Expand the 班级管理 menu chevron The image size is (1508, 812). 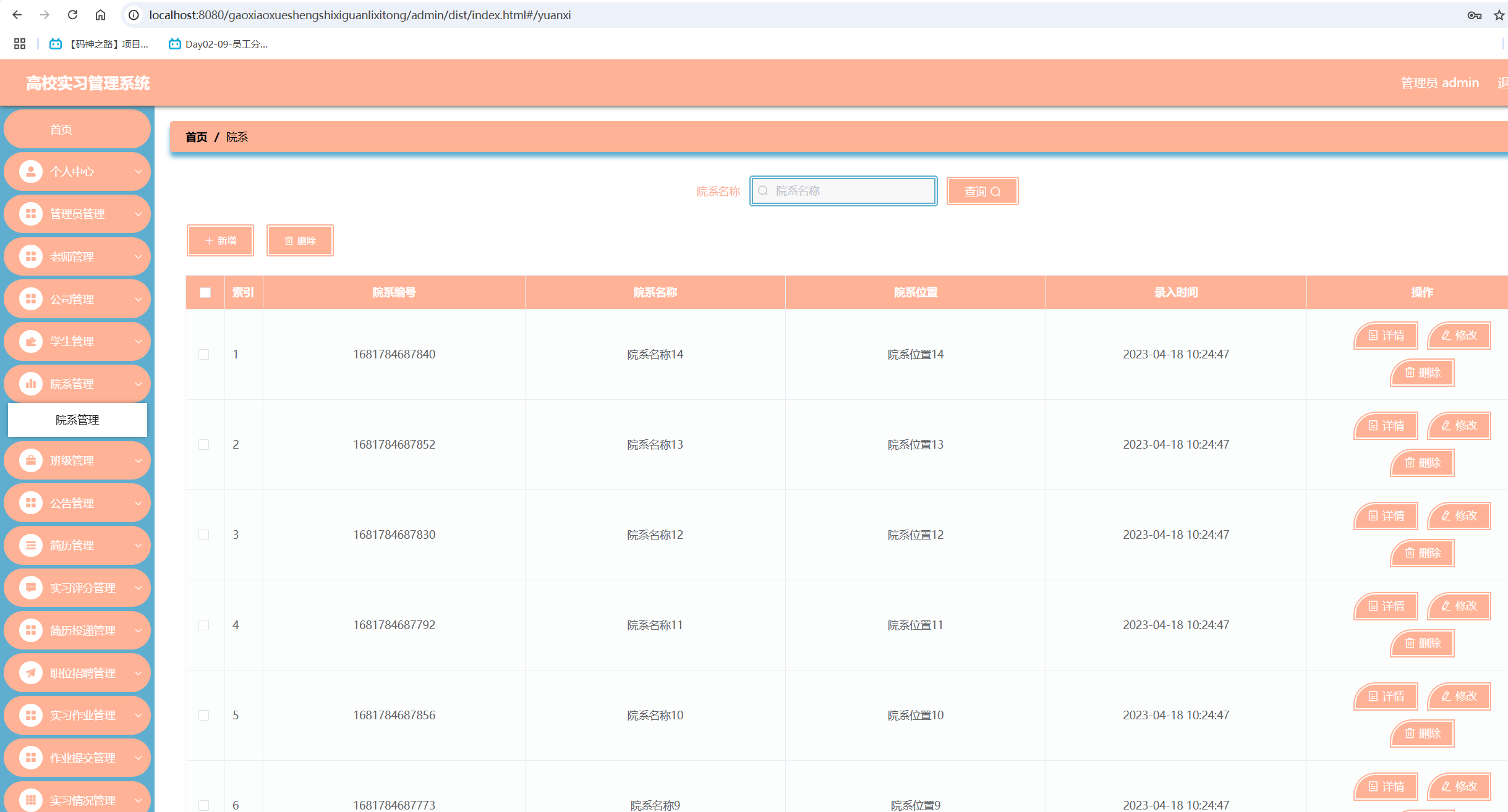pyautogui.click(x=138, y=460)
